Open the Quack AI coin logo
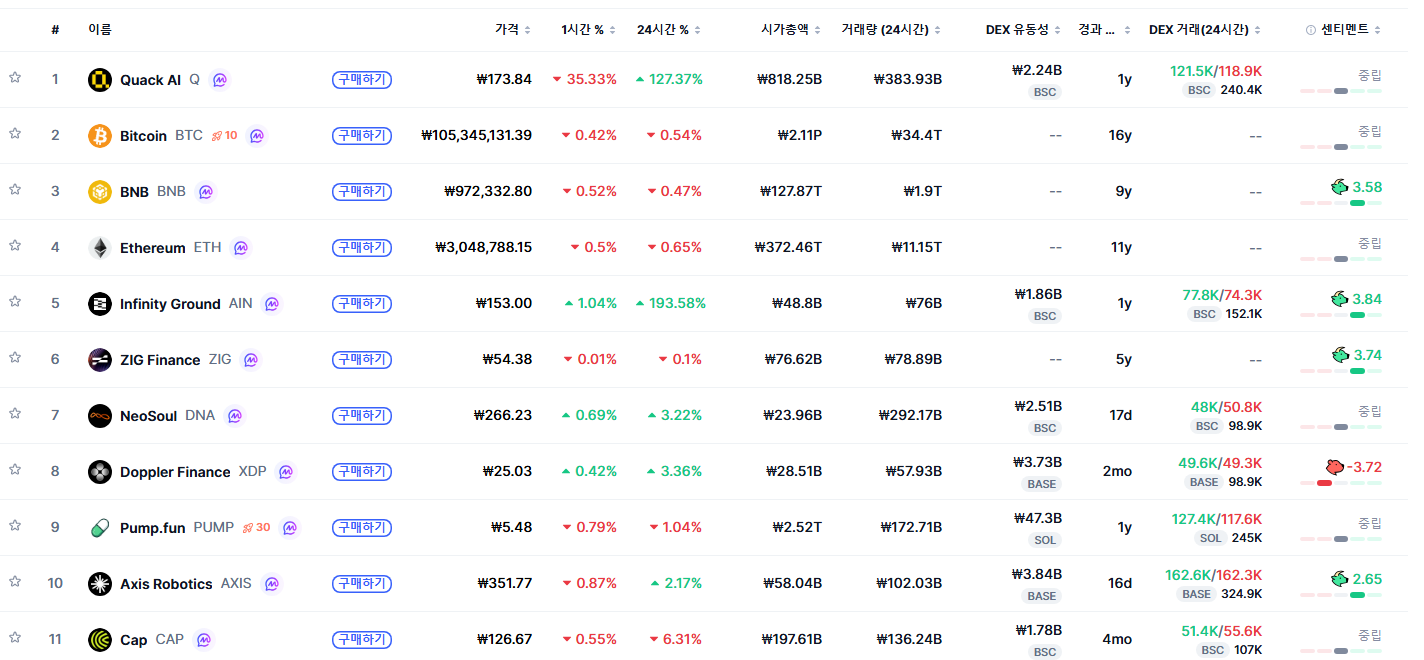 [99, 80]
